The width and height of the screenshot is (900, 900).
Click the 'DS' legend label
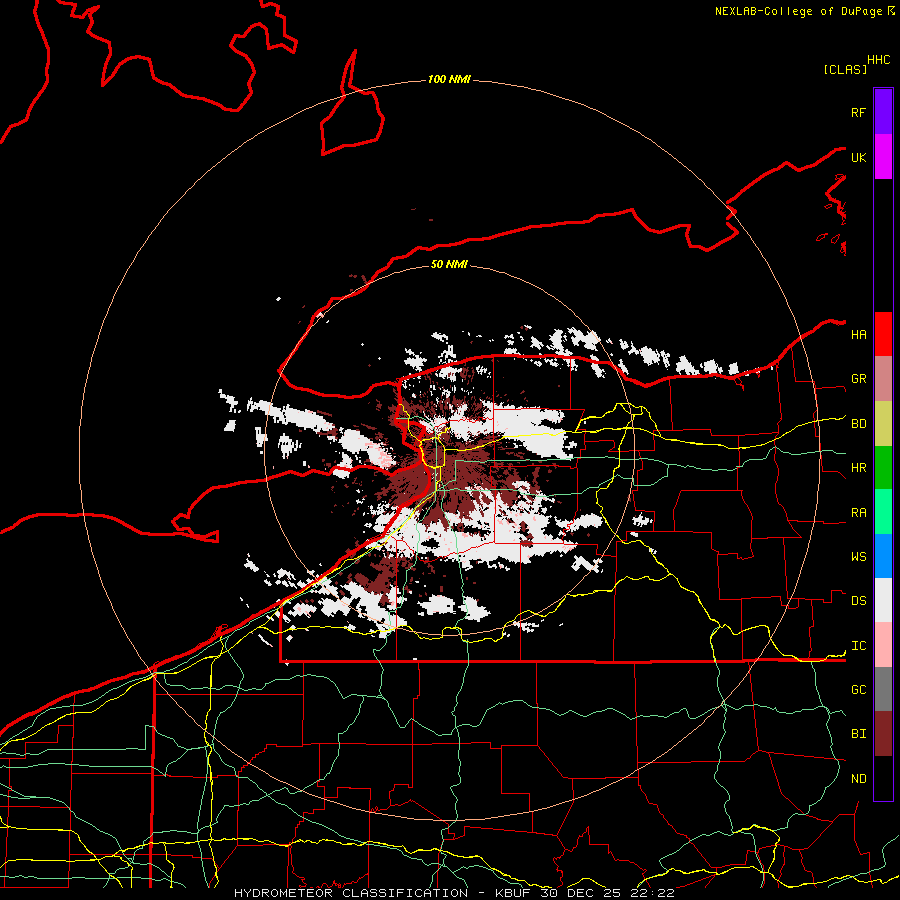[859, 601]
